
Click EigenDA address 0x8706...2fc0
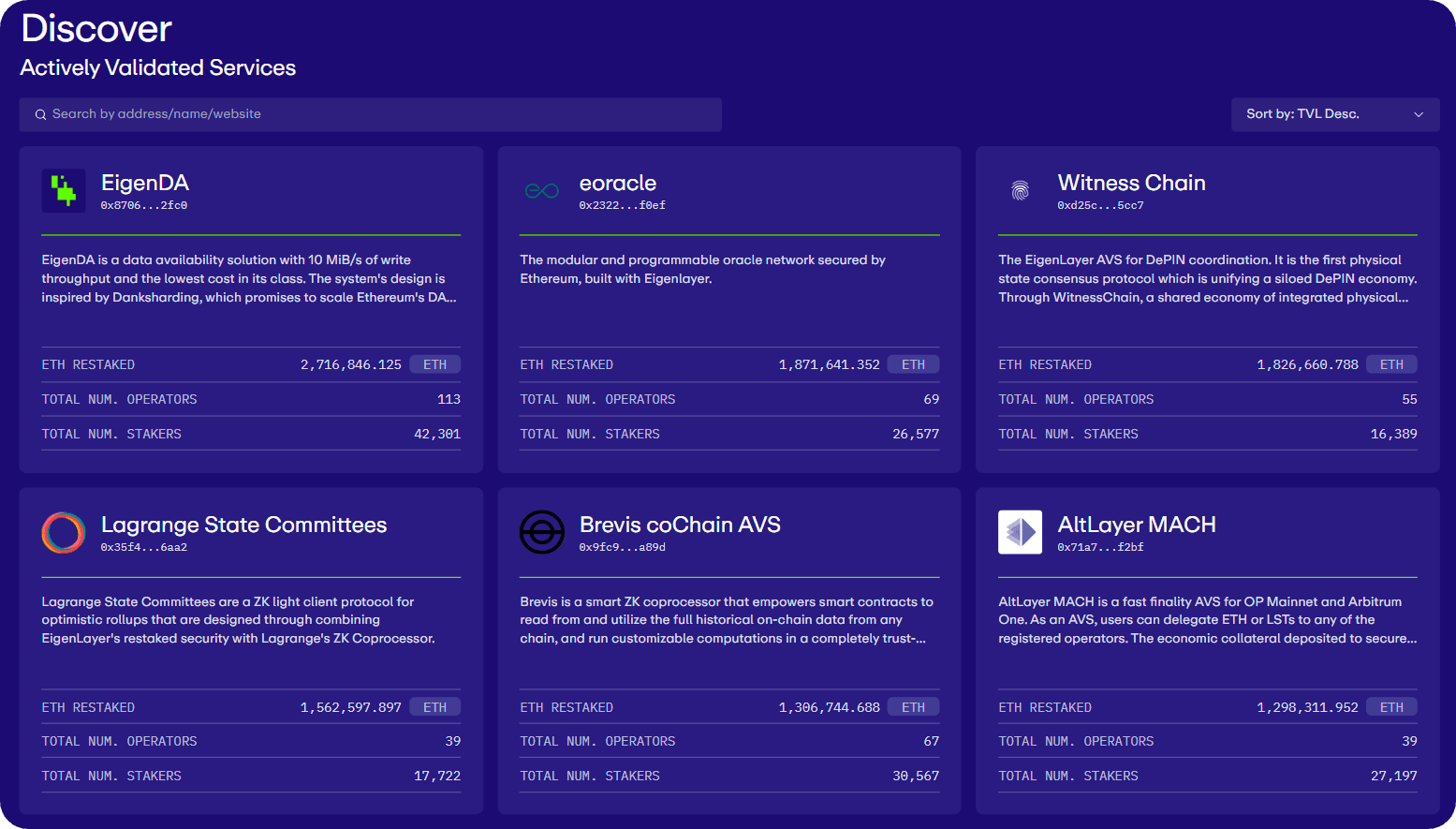(144, 205)
